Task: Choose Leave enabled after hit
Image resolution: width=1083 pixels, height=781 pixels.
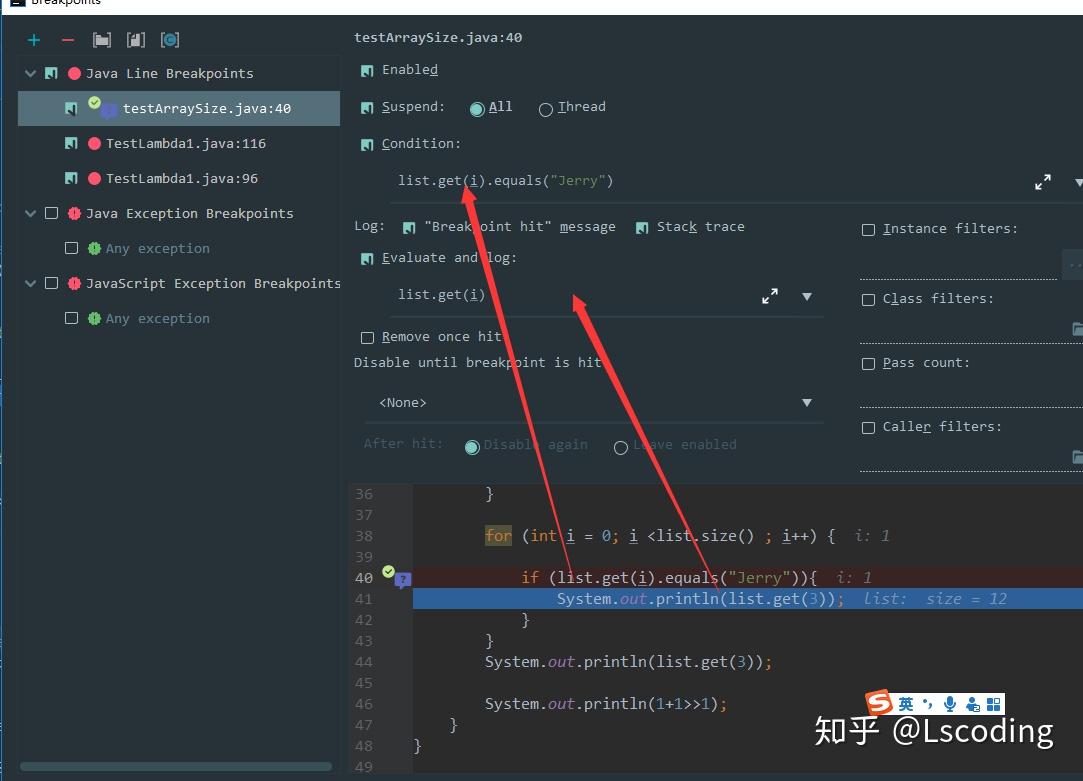Action: point(621,446)
